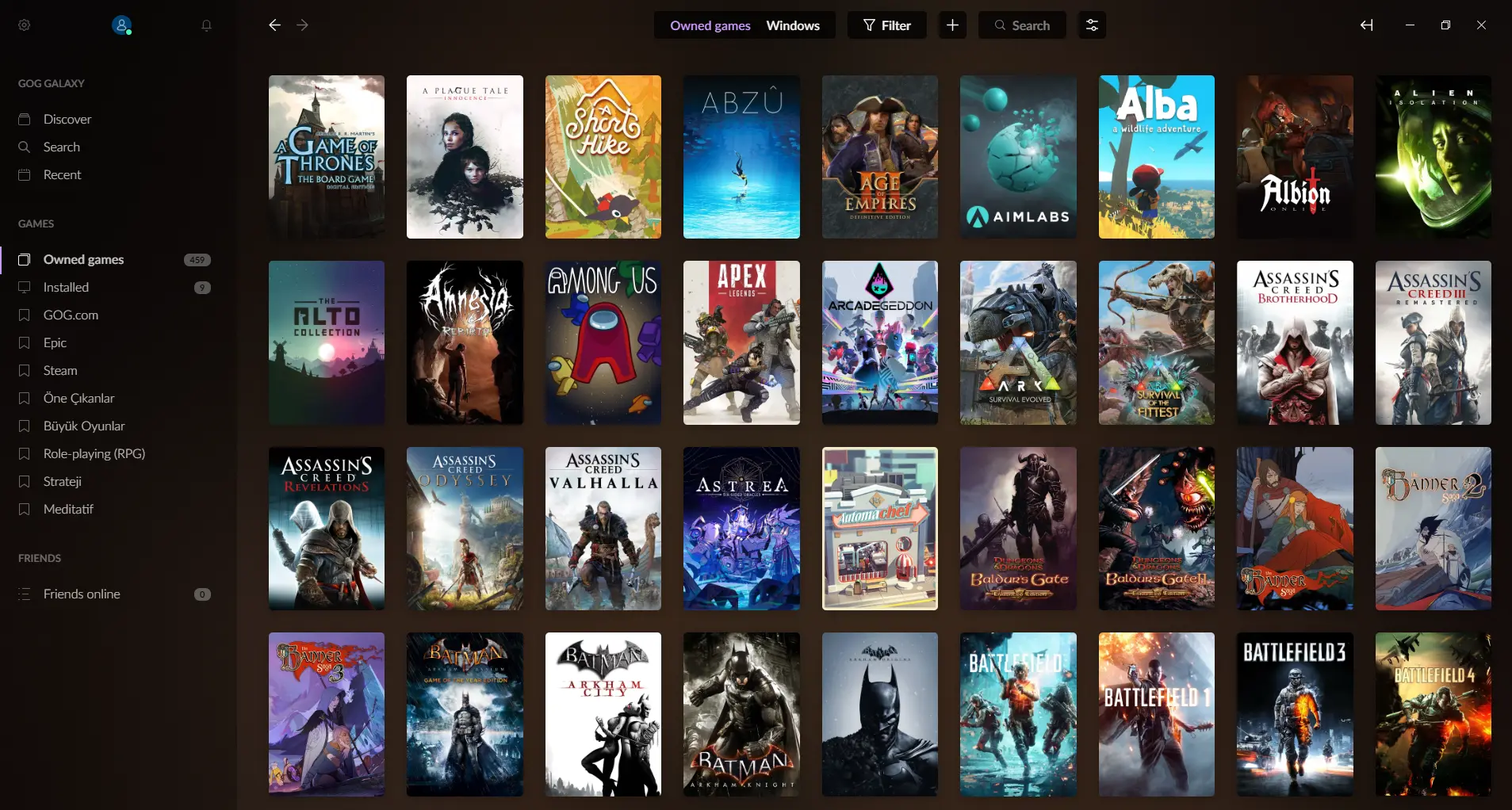Open Assassin's Creed Odyssey cover
This screenshot has height=810, width=1512.
465,529
